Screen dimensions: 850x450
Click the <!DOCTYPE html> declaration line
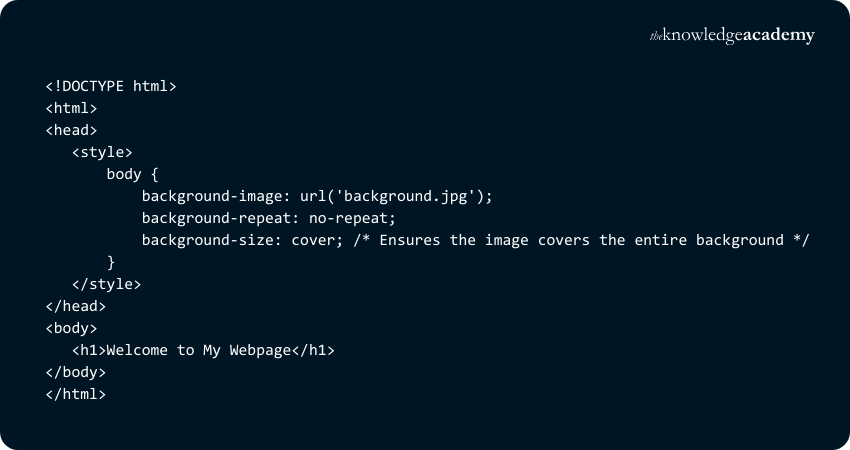(110, 86)
